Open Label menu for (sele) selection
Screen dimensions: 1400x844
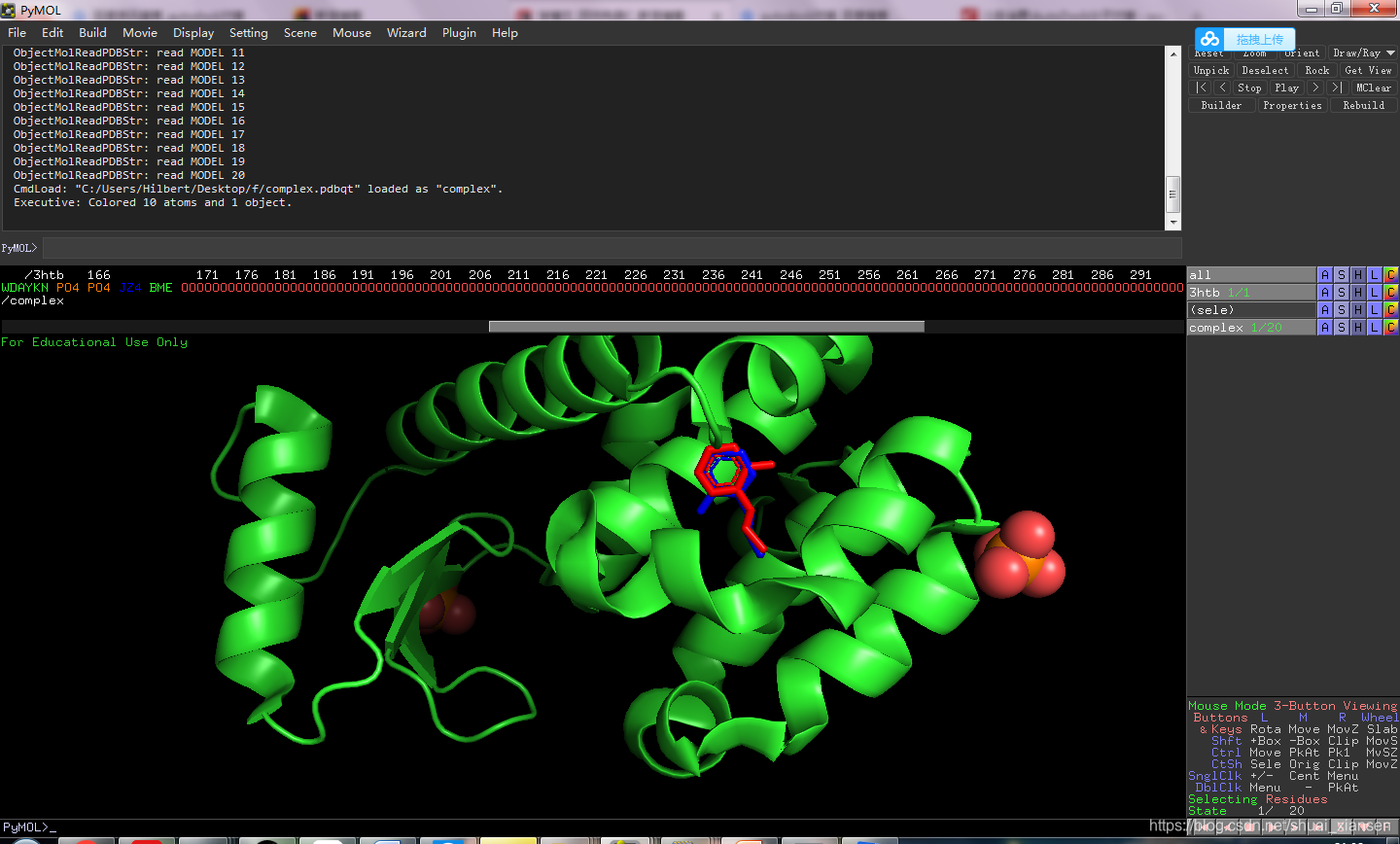tap(1374, 310)
